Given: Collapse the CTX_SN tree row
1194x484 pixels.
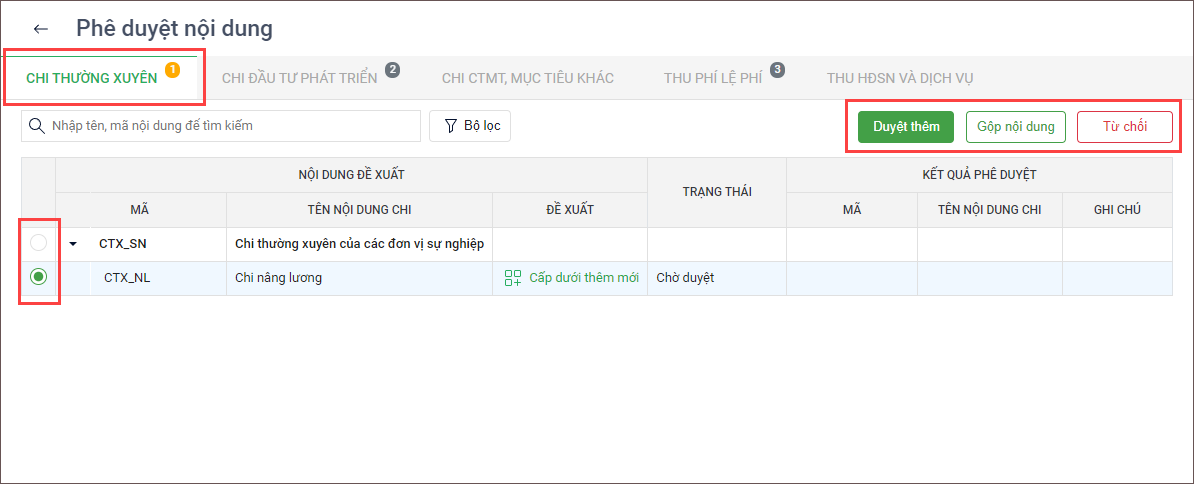Looking at the screenshot, I should click(x=73, y=244).
